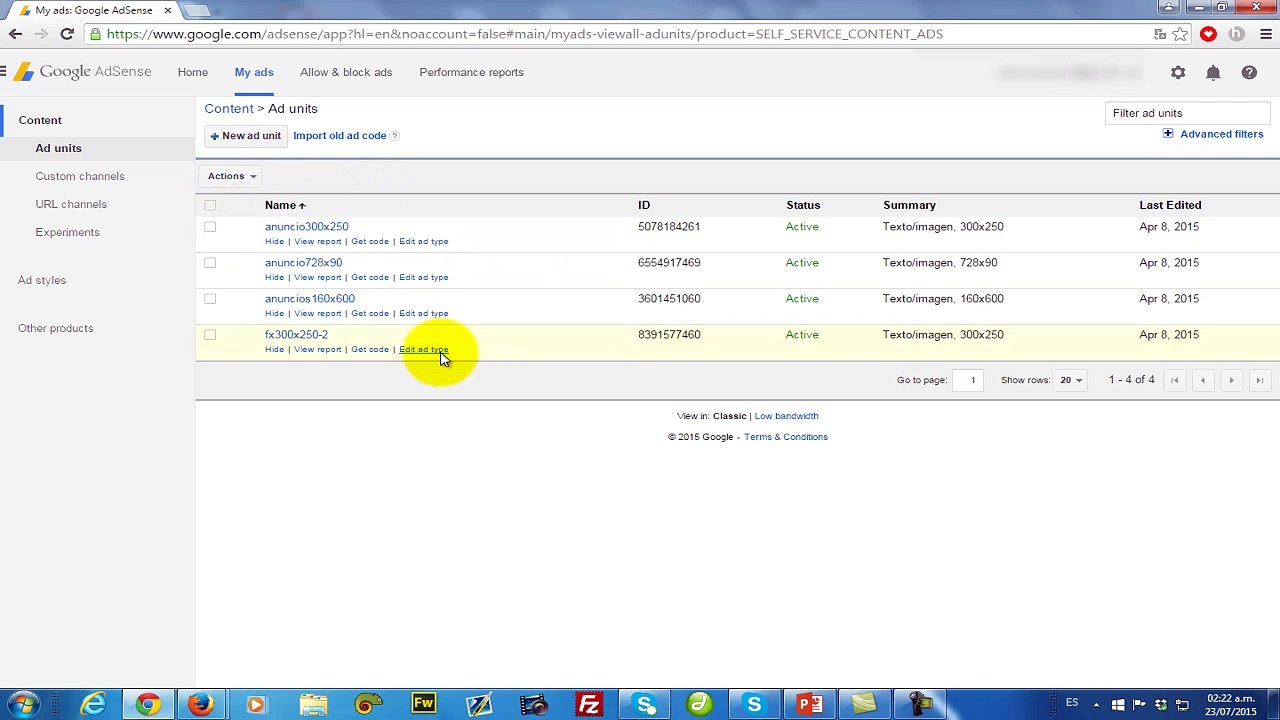Open the AdSense notifications bell
Image resolution: width=1280 pixels, height=720 pixels.
(x=1213, y=72)
